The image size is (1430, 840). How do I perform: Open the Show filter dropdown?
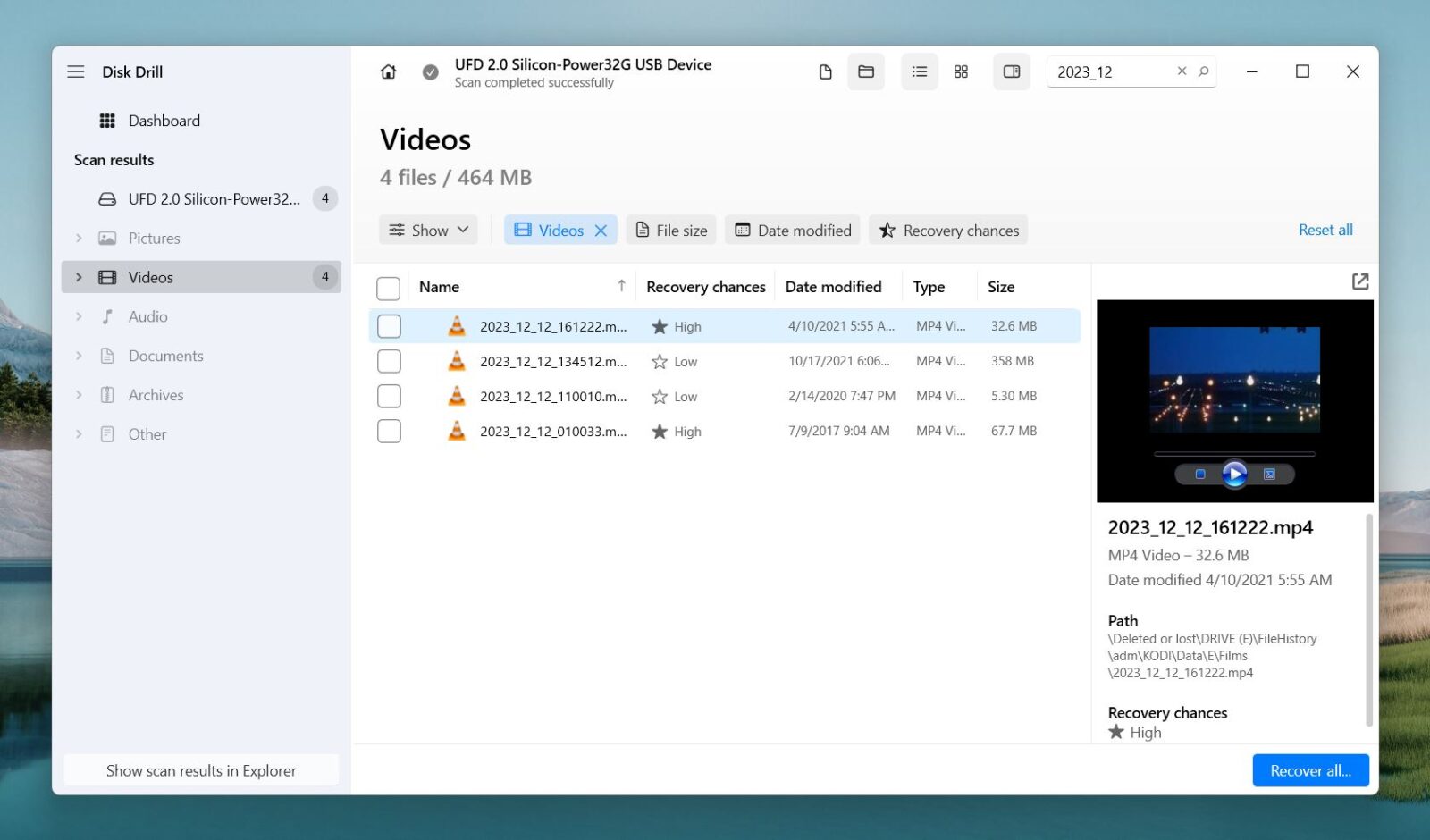(428, 230)
